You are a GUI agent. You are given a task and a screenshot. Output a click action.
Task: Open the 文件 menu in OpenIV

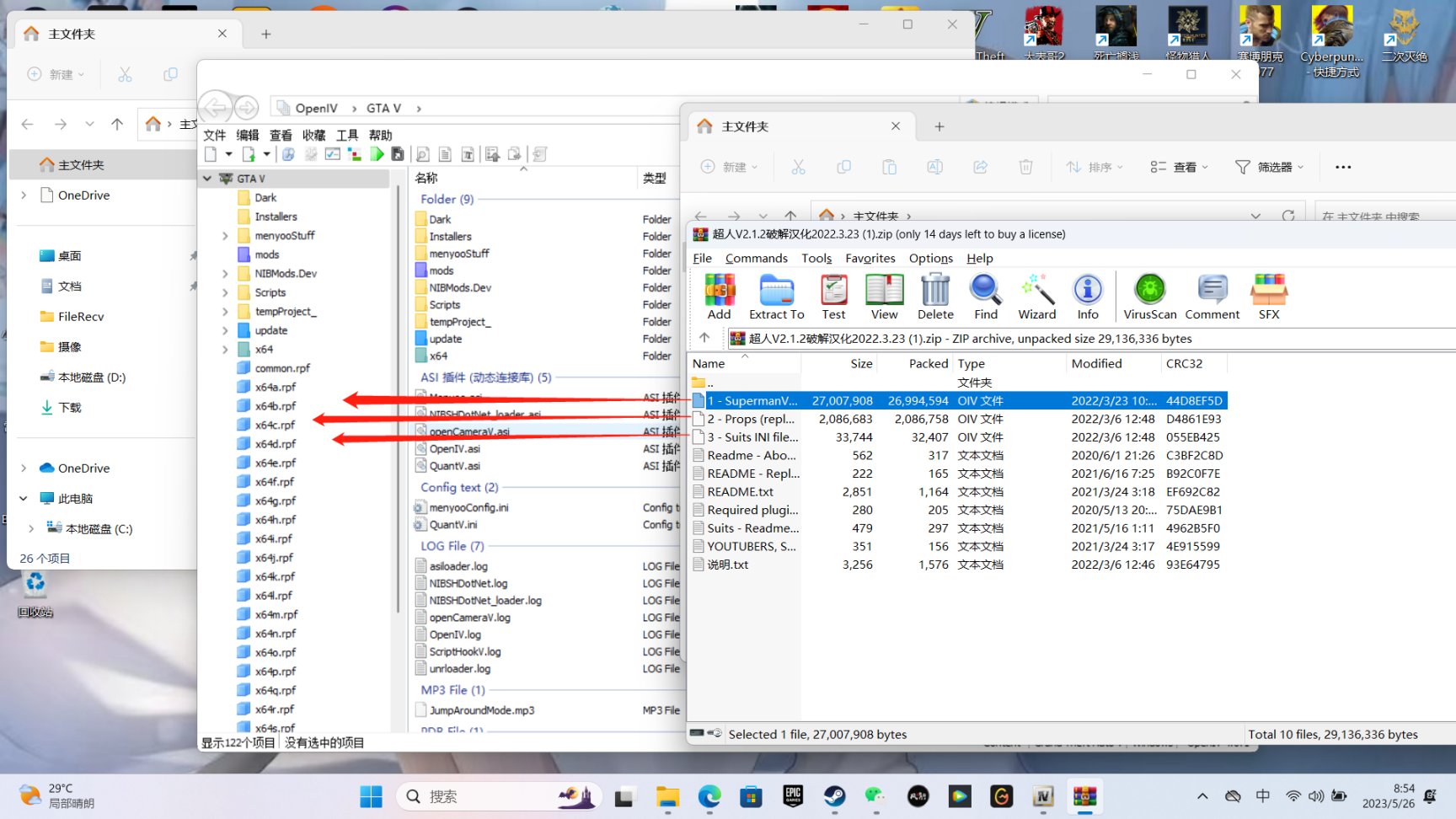pyautogui.click(x=215, y=135)
